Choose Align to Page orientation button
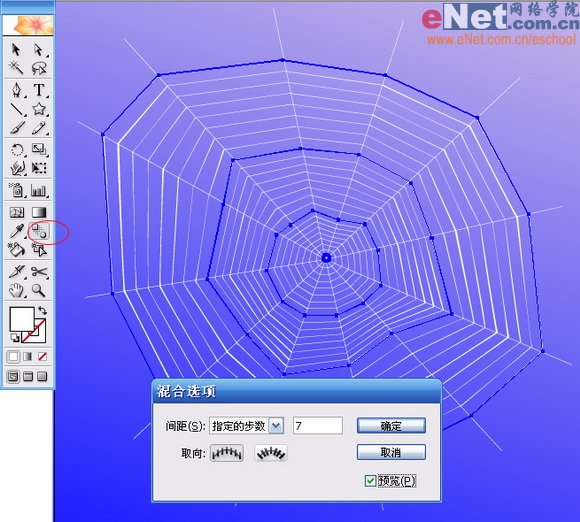Image resolution: width=580 pixels, height=522 pixels. click(227, 453)
